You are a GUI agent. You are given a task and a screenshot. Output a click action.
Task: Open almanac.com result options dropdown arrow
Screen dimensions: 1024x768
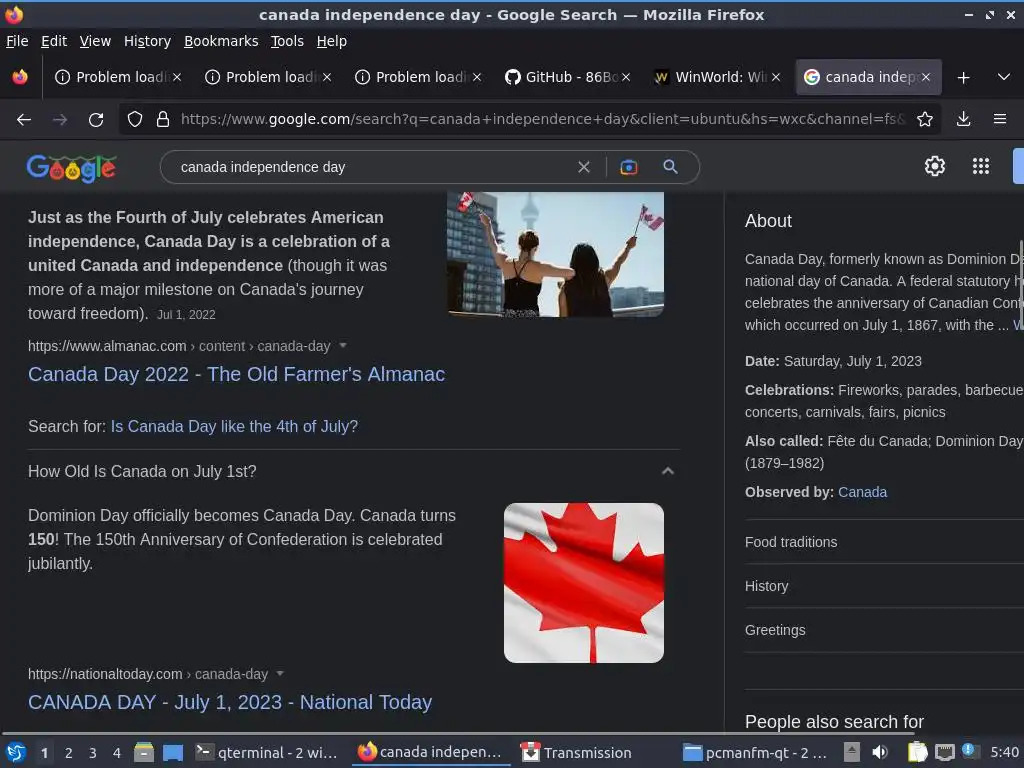tap(343, 345)
